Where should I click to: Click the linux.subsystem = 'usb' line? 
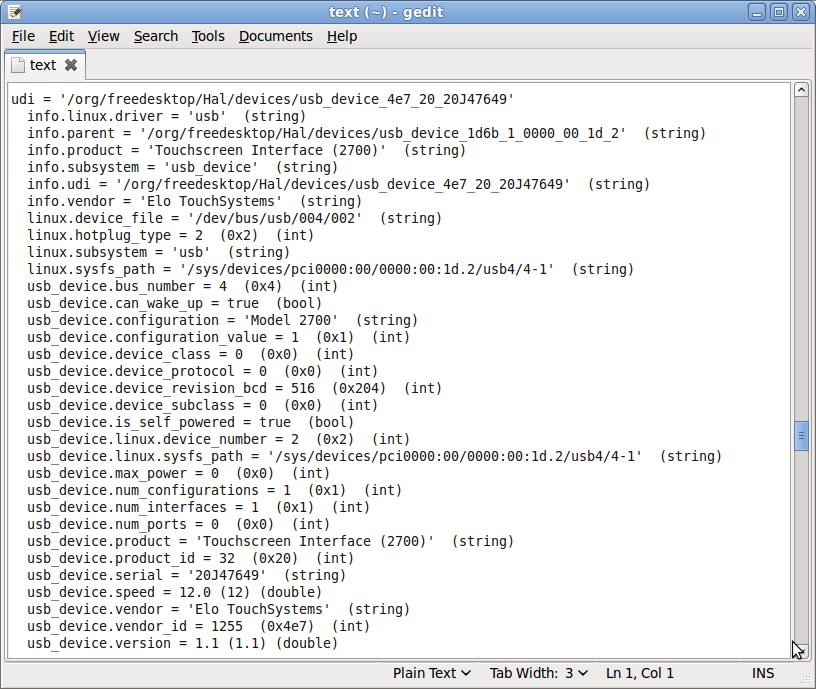click(x=159, y=252)
